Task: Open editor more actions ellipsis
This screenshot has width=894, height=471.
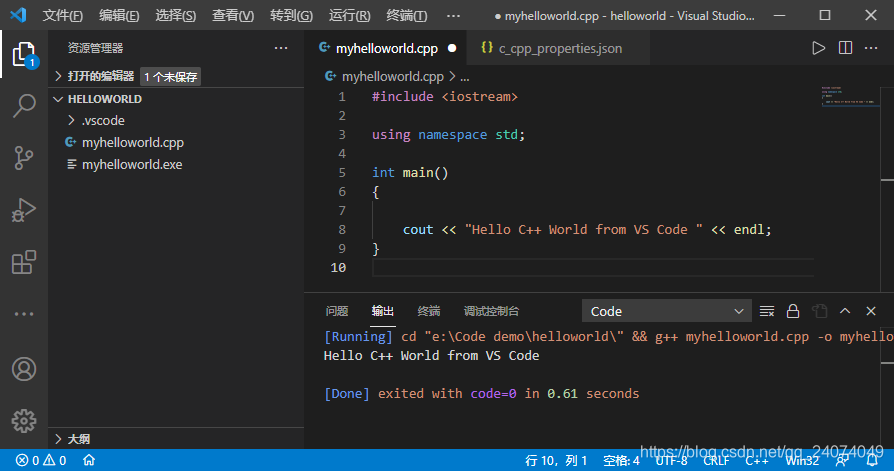Action: coord(871,48)
